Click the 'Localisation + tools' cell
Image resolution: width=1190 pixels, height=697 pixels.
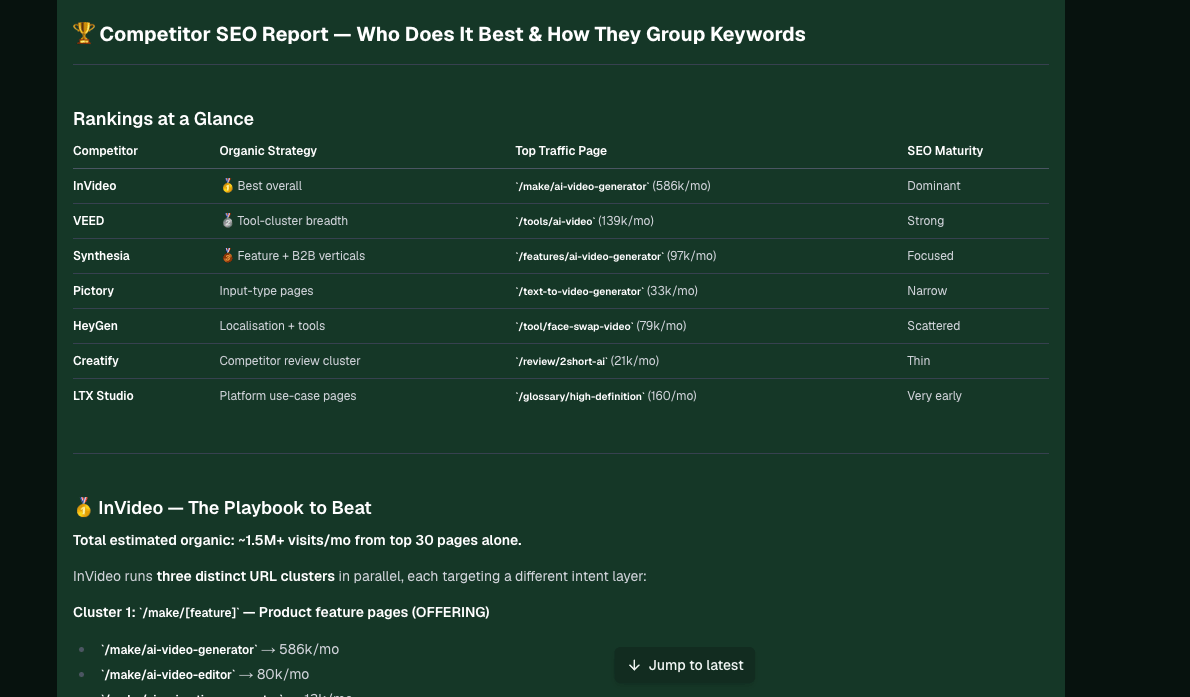click(x=272, y=326)
